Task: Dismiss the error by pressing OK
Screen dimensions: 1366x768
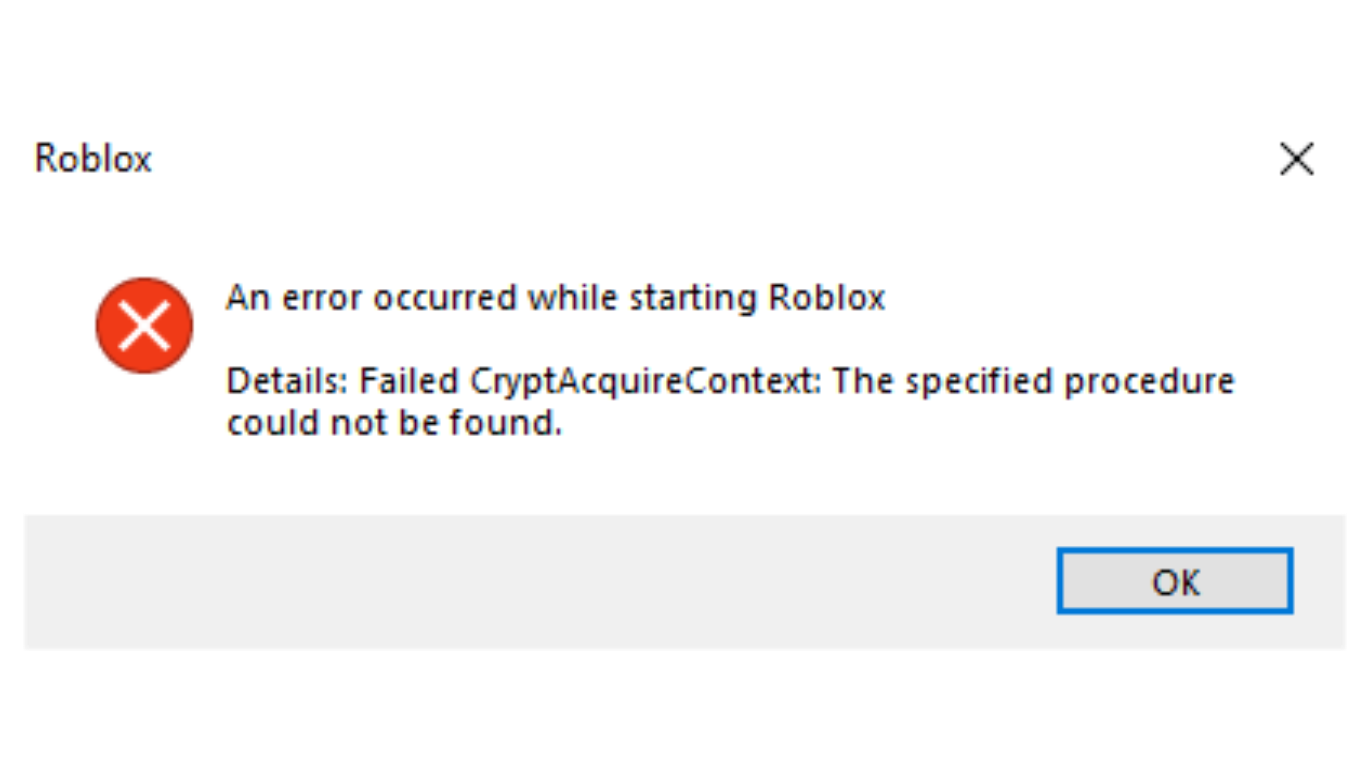Action: click(1173, 582)
